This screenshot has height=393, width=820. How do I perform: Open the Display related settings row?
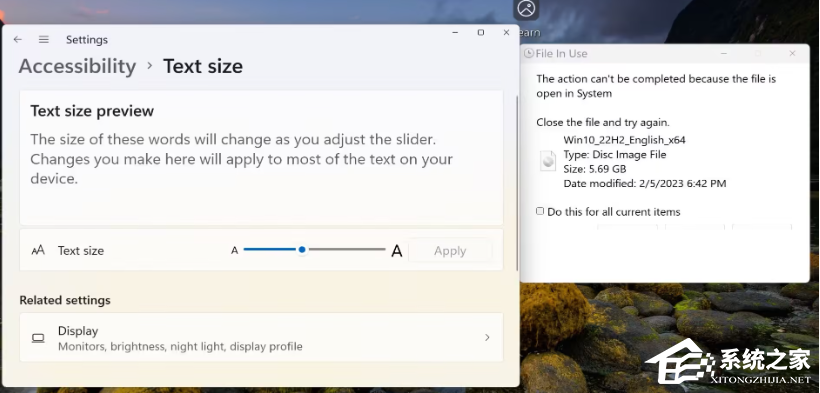(261, 338)
